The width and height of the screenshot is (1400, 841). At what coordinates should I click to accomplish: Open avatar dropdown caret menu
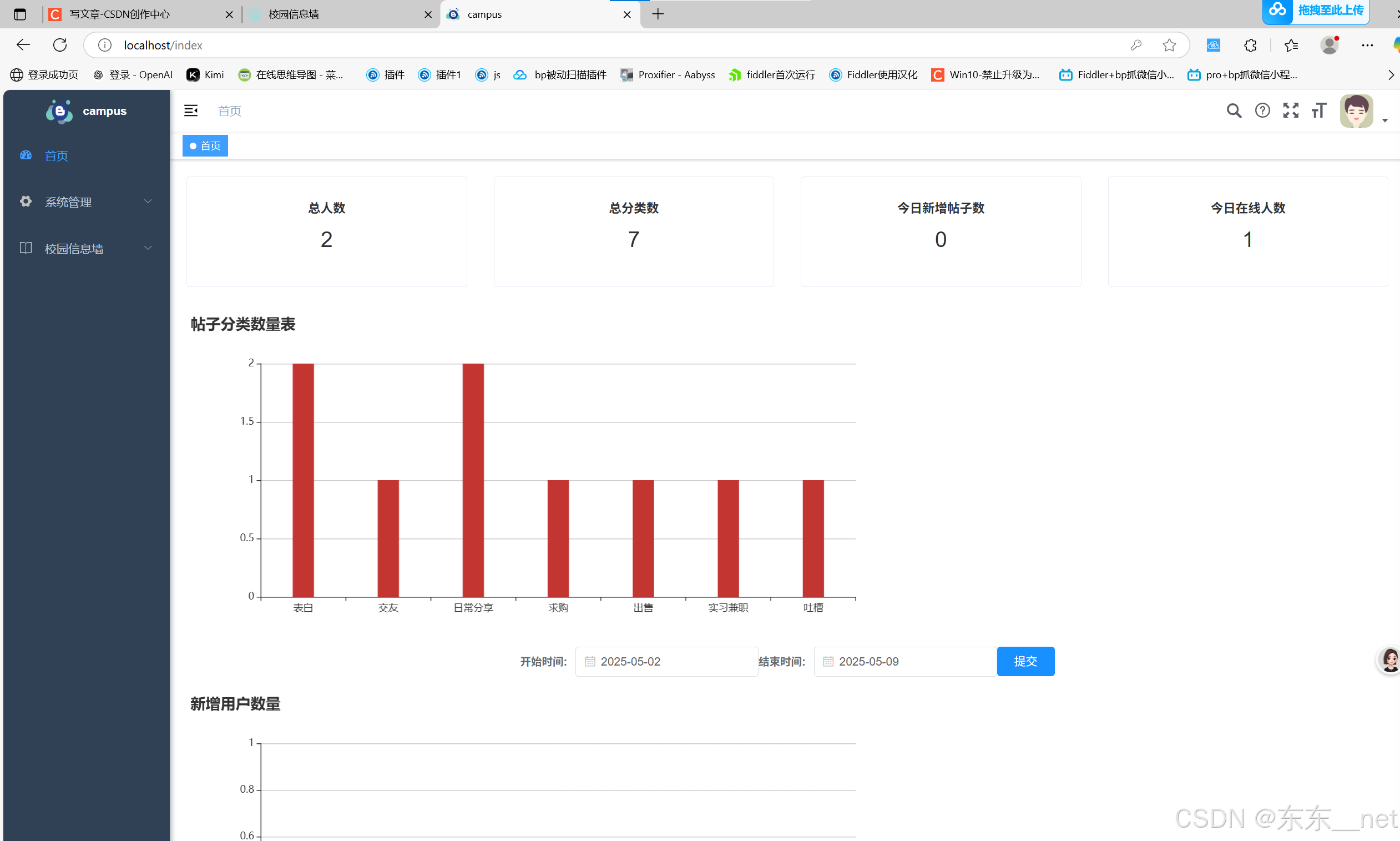click(1384, 120)
